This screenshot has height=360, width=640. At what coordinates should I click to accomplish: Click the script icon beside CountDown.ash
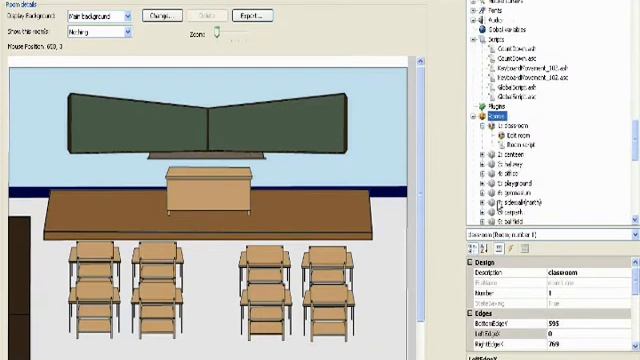[492, 49]
